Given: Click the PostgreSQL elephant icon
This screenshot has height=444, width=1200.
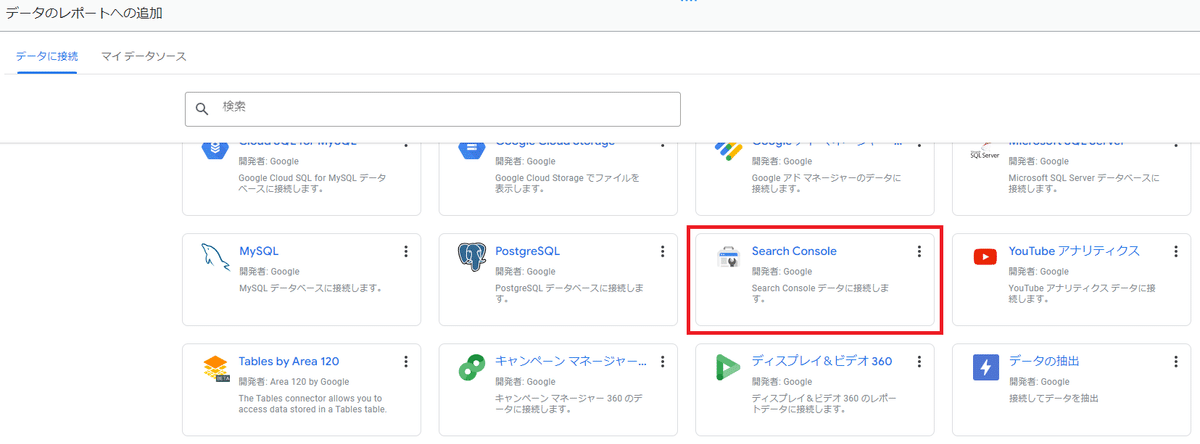Looking at the screenshot, I should 472,258.
